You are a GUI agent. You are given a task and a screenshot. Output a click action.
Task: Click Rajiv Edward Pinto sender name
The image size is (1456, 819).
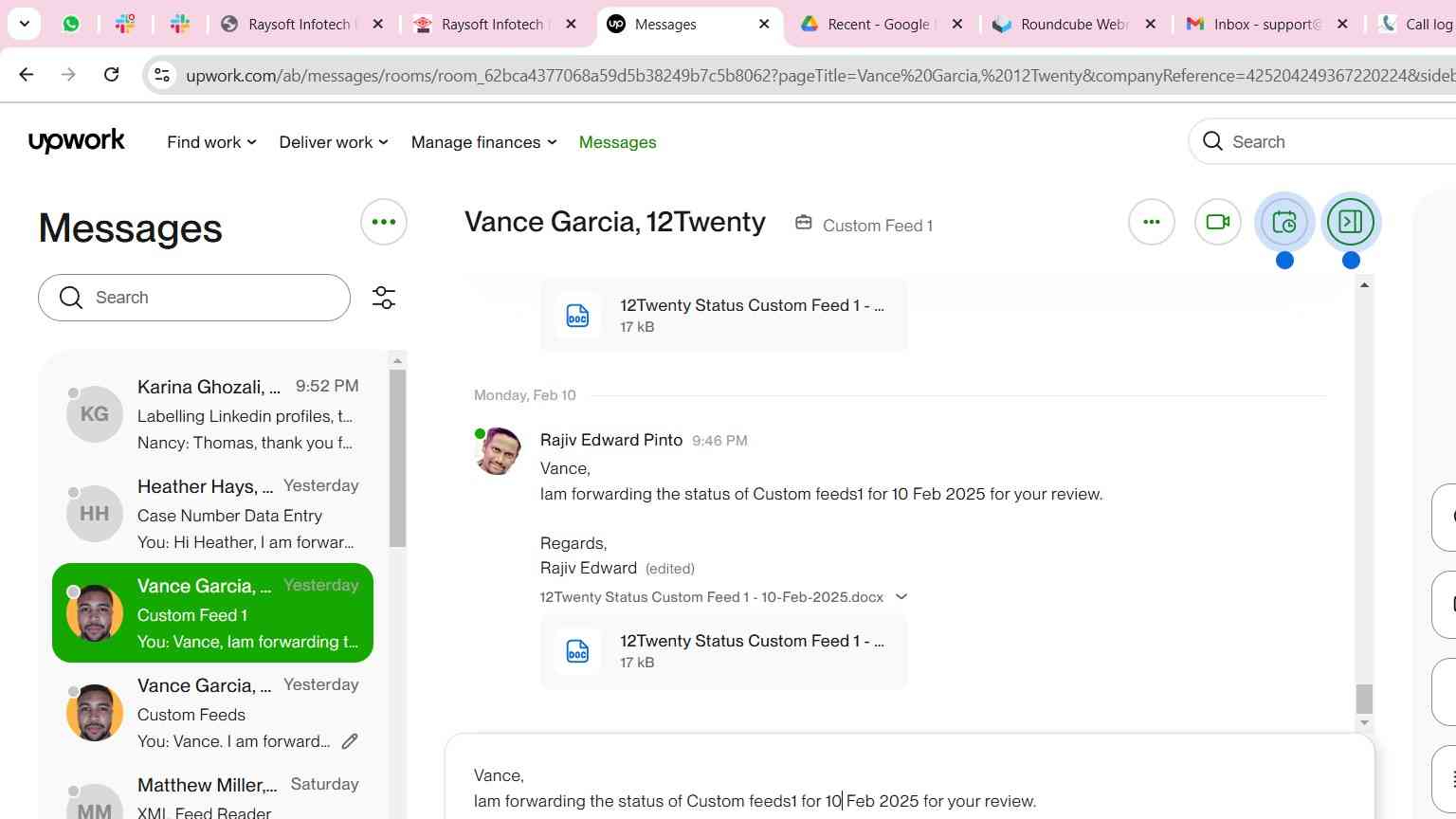tap(611, 440)
